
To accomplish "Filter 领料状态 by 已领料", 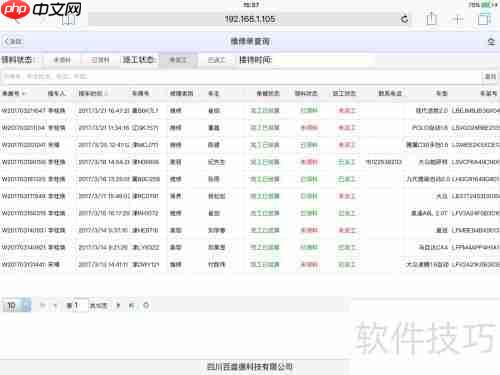I will point(100,60).
